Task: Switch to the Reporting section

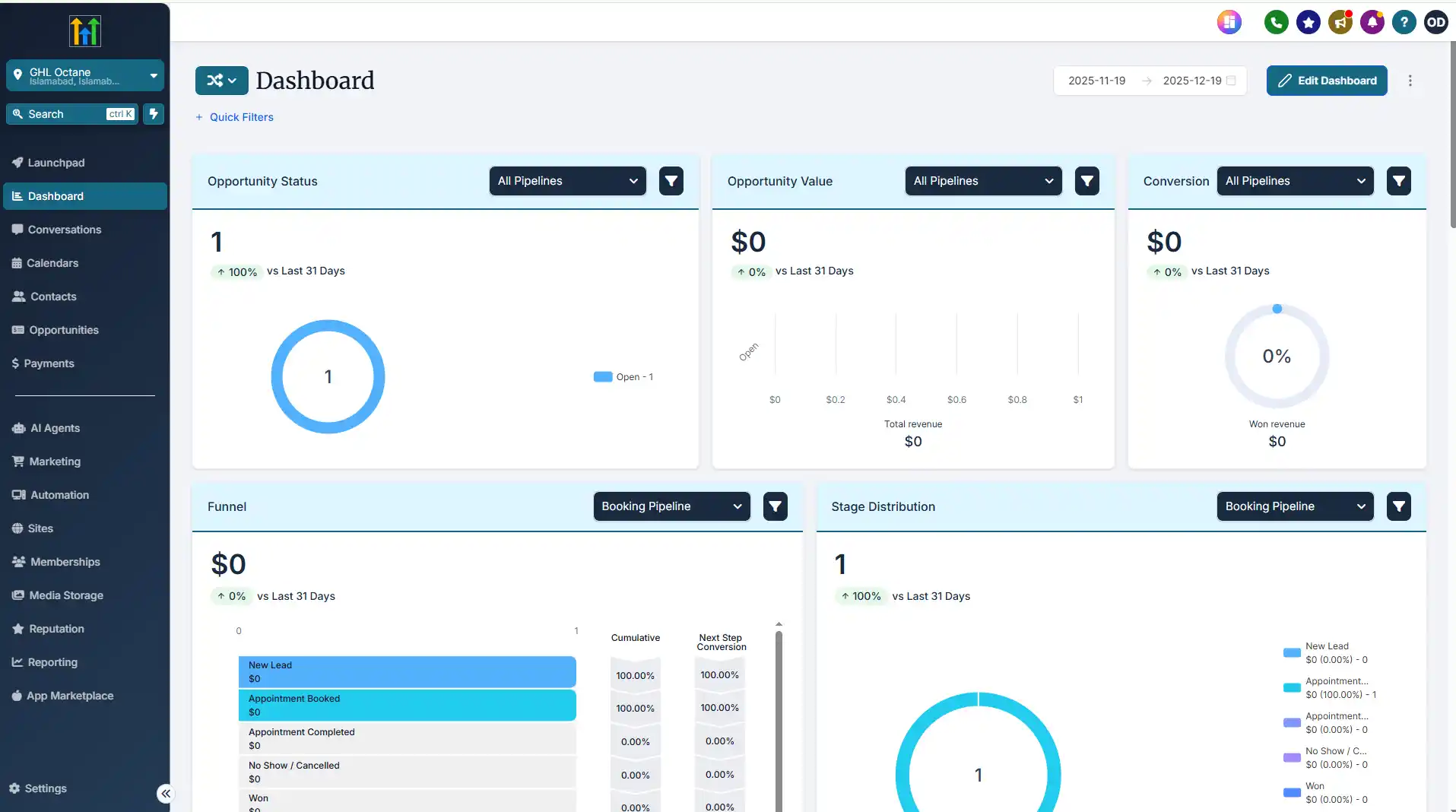Action: (x=52, y=661)
